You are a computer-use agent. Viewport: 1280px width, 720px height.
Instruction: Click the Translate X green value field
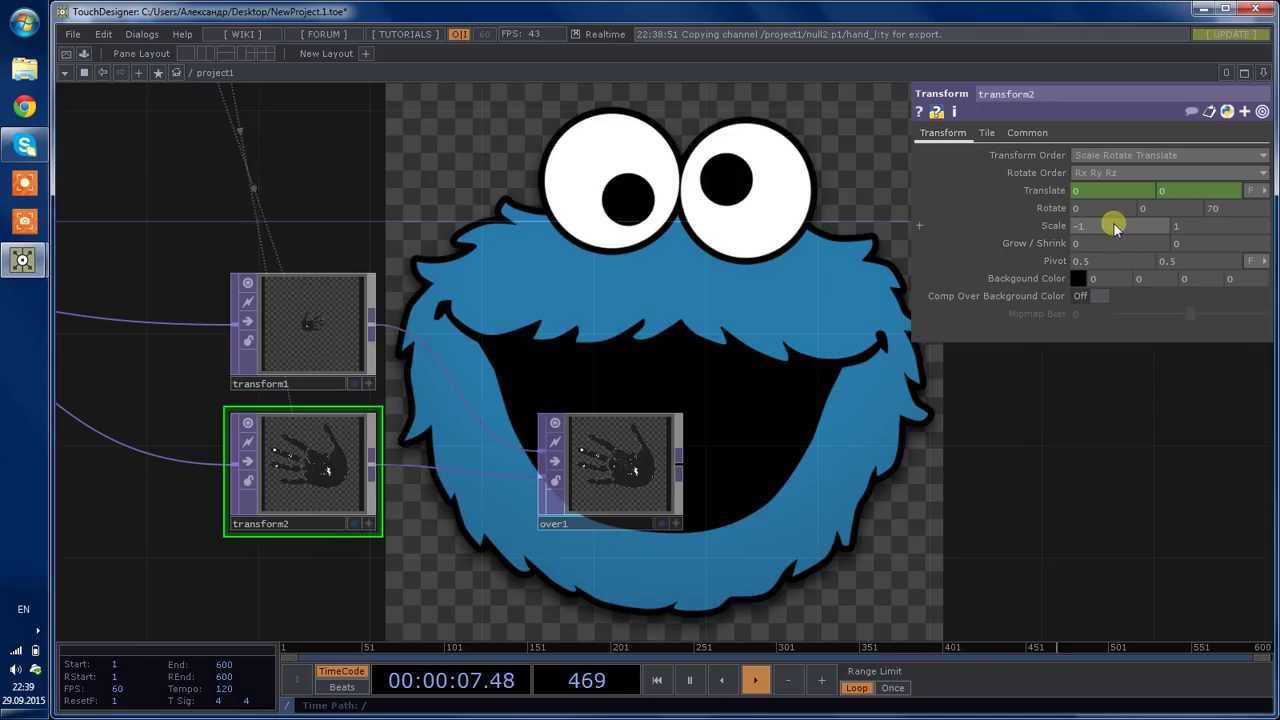point(1113,190)
